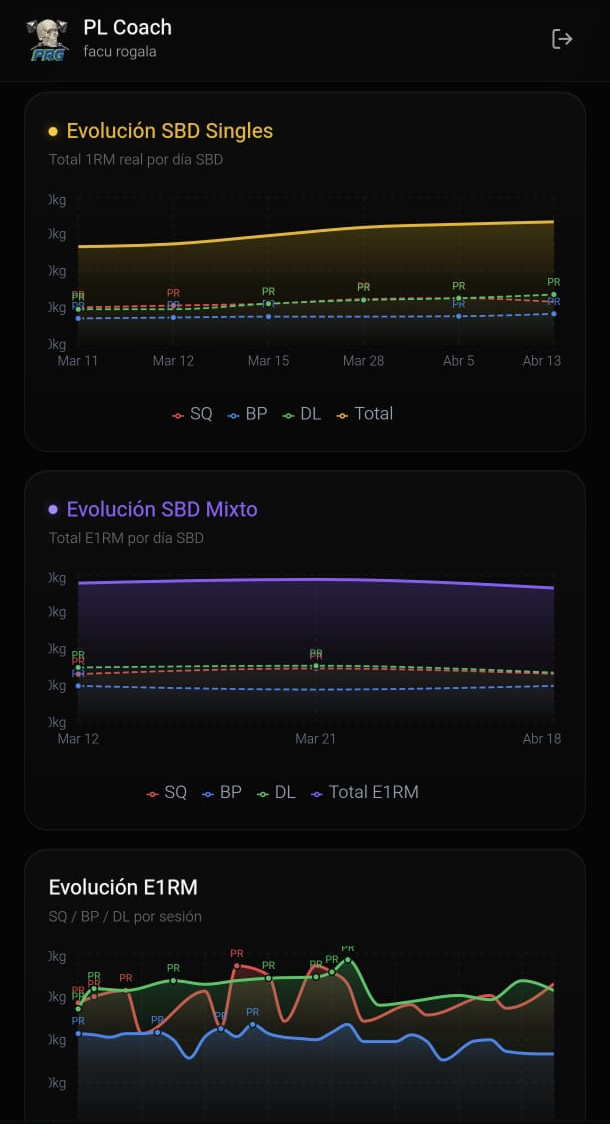The height and width of the screenshot is (1124, 610).
Task: Click the Abr 5 label on Singles axis
Action: [x=459, y=361]
